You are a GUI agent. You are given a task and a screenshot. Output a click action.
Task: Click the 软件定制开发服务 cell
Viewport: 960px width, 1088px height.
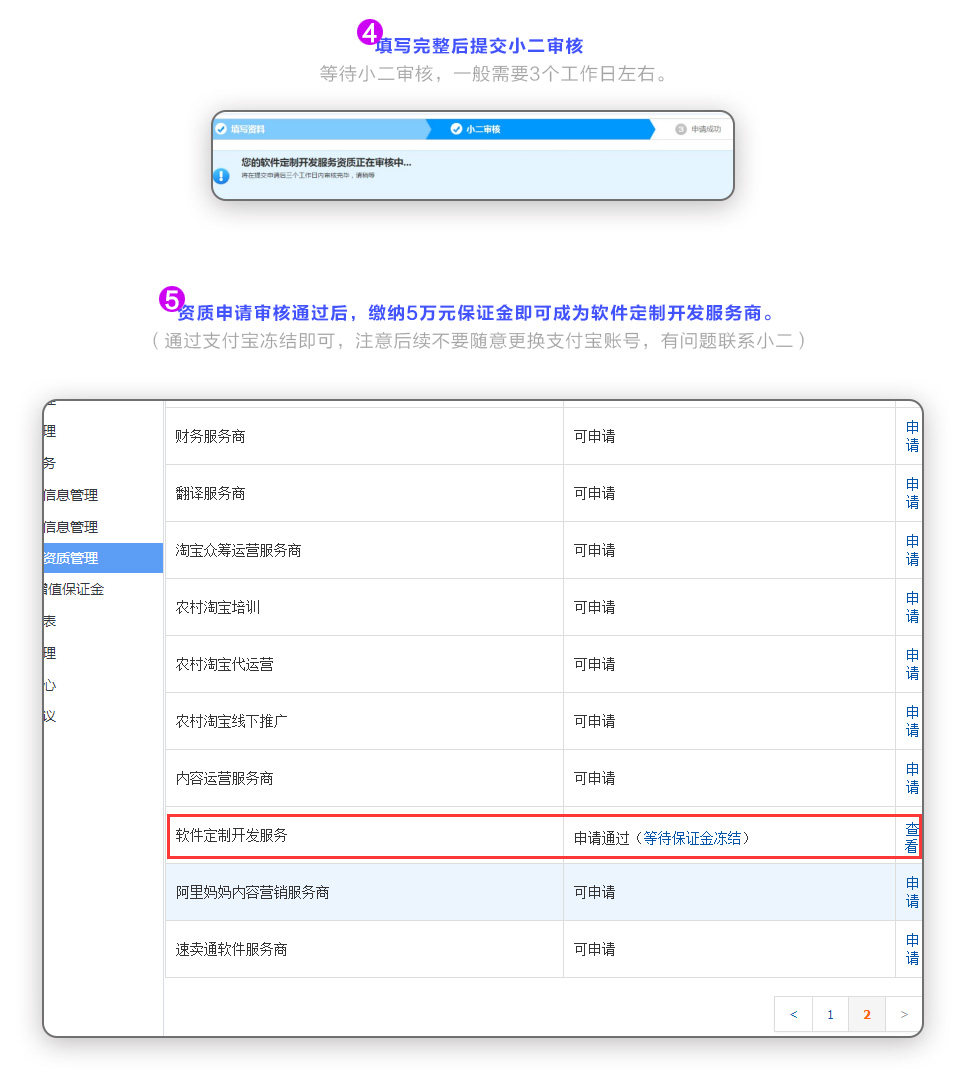pyautogui.click(x=366, y=835)
